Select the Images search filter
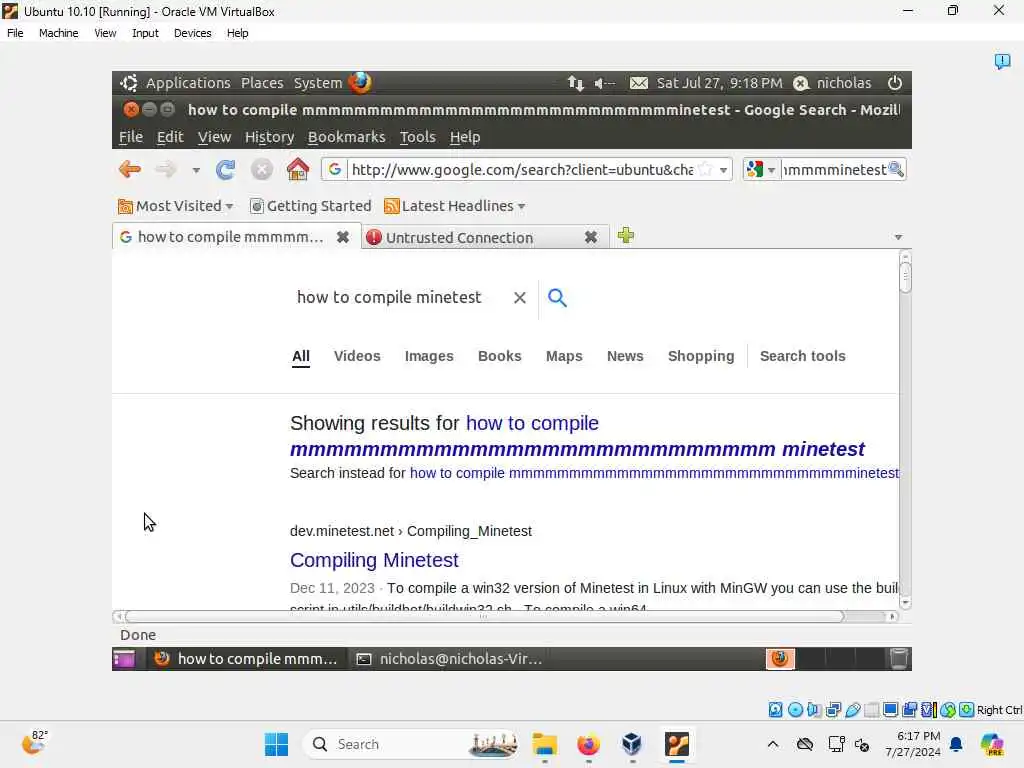The image size is (1024, 768). (429, 356)
